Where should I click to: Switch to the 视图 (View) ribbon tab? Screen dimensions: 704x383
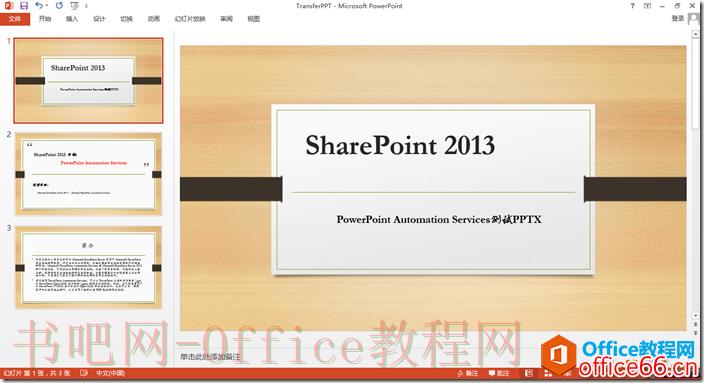click(254, 19)
